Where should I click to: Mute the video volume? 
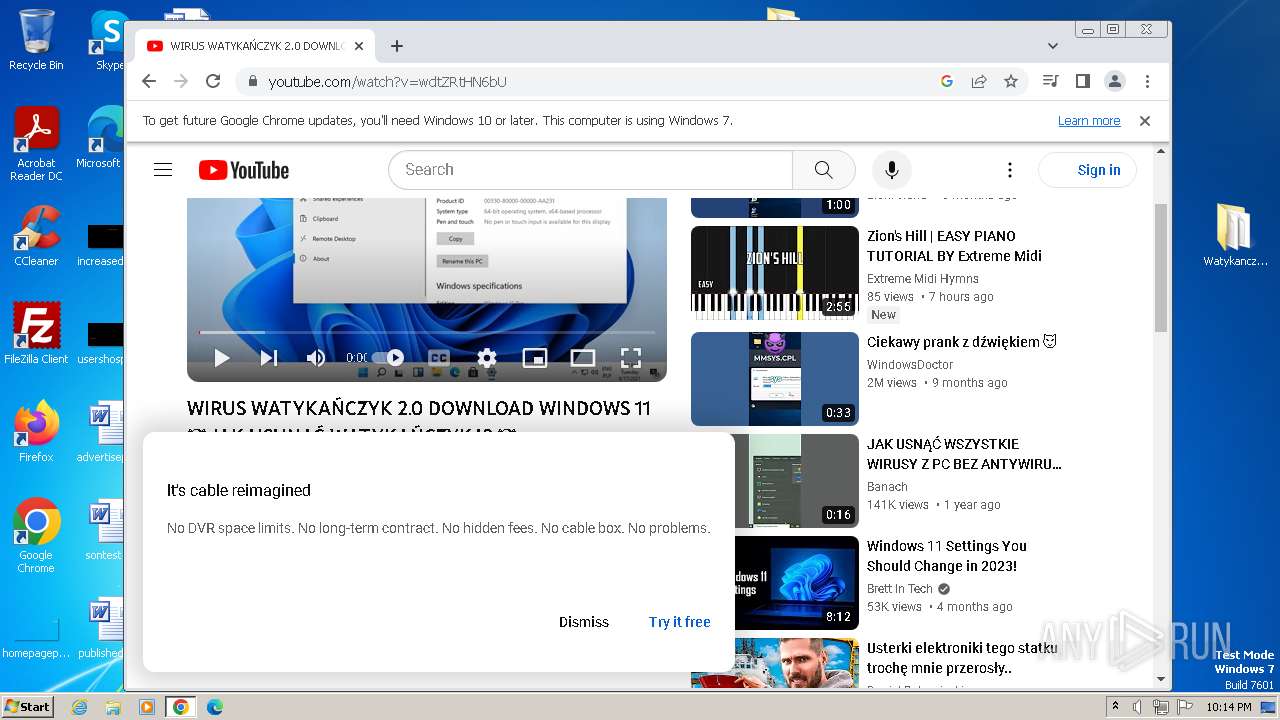tap(316, 358)
